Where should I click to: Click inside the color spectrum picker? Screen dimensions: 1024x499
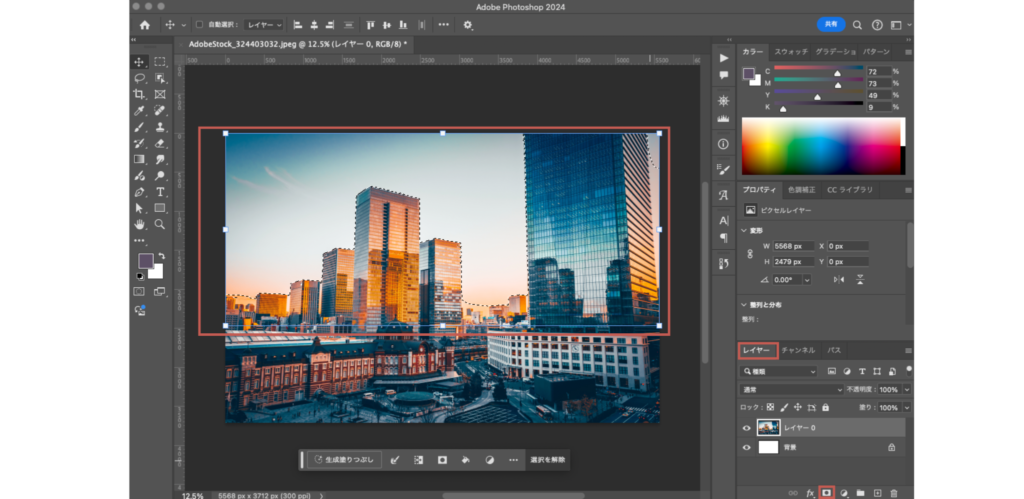822,146
